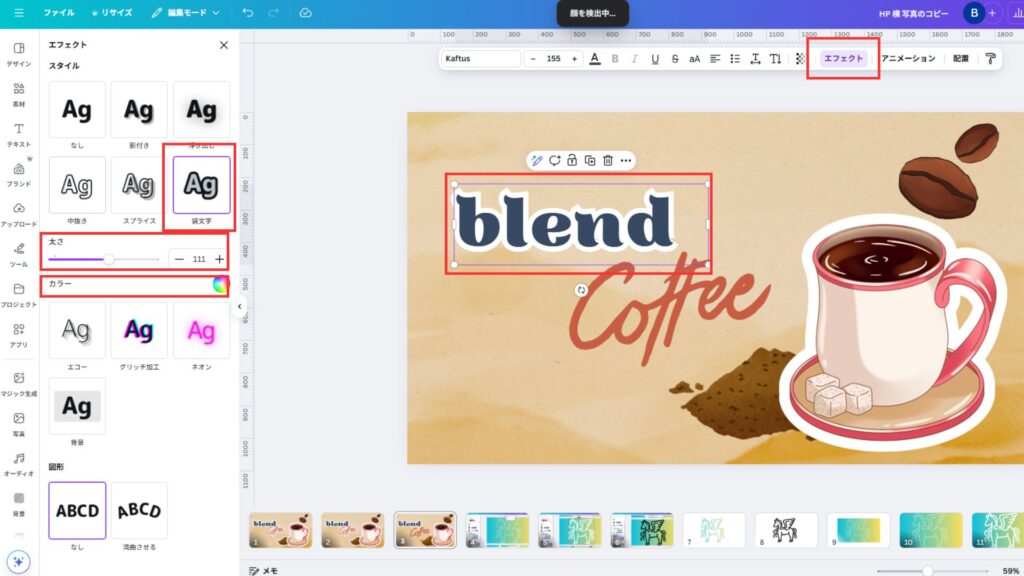Toggle bold formatting in the text toolbar
This screenshot has height=576, width=1024.
point(615,59)
